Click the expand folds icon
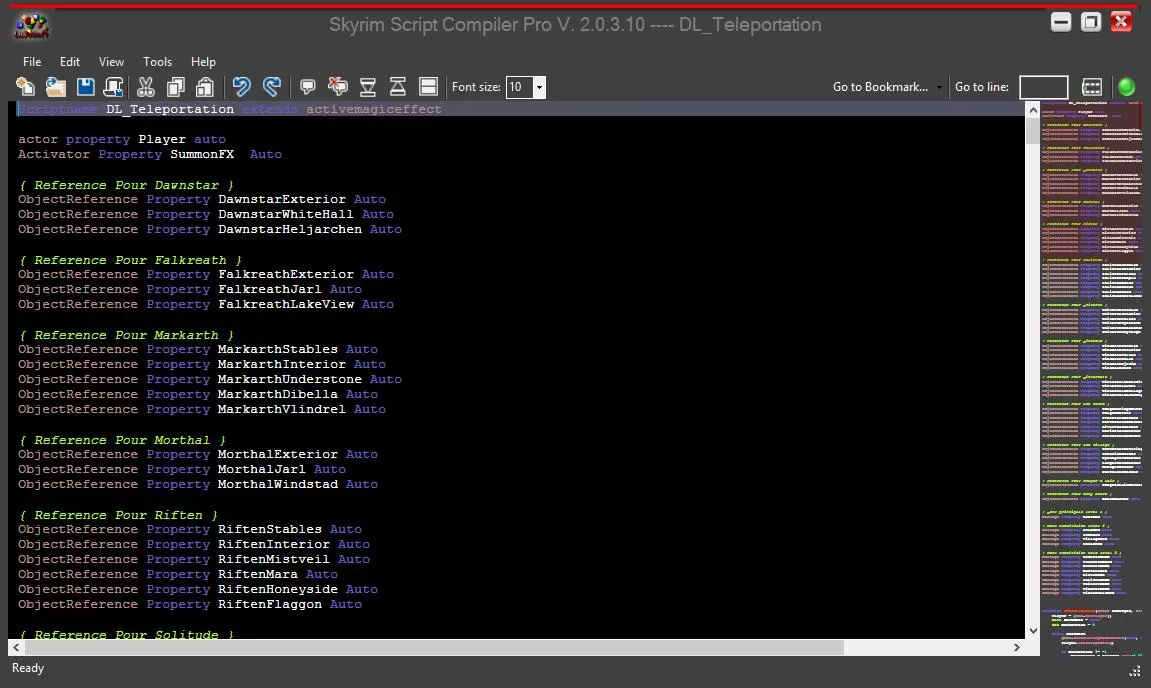Screen dimensions: 1151x688 (398, 87)
